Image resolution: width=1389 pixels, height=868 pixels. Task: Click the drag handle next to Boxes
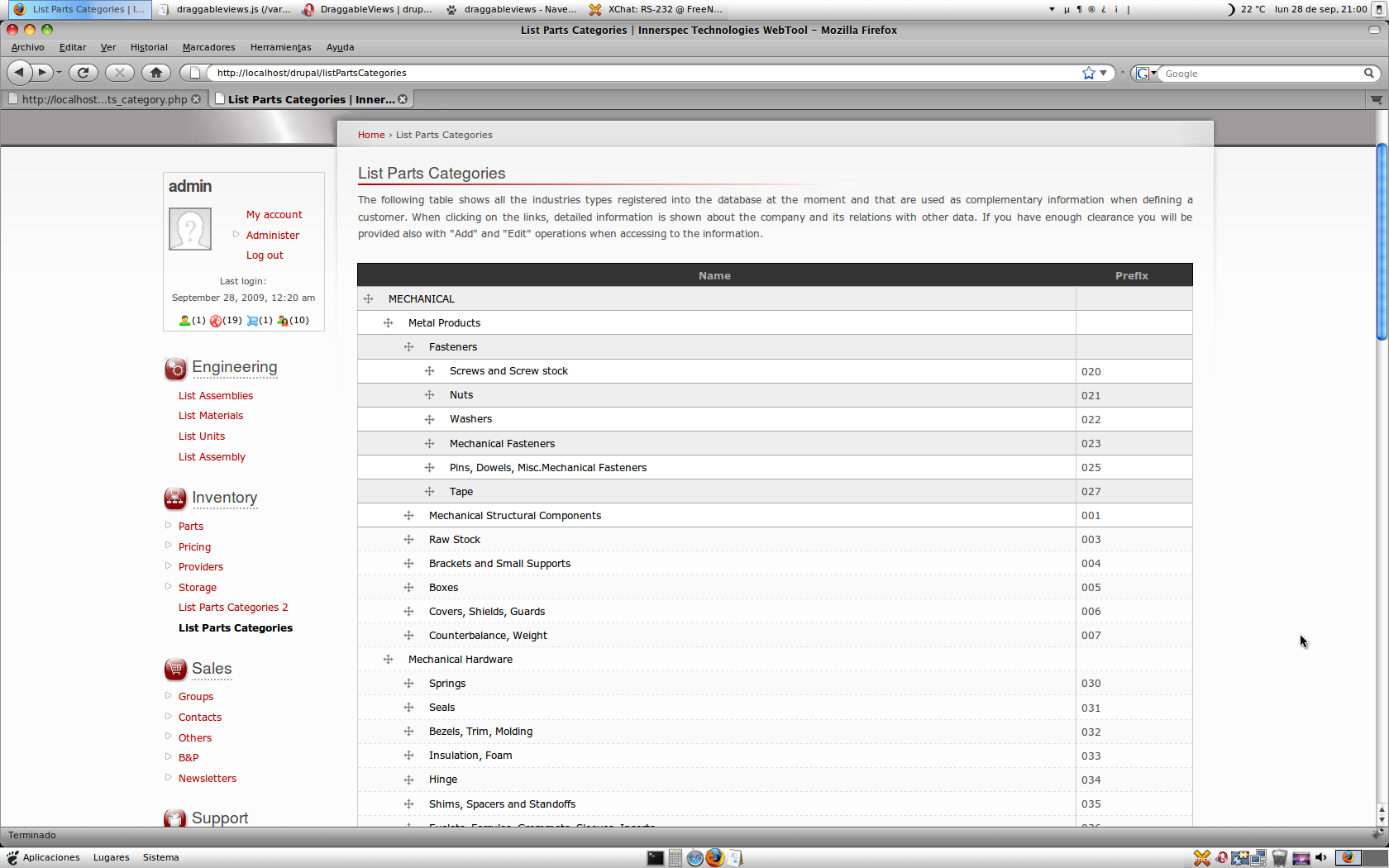[409, 588]
